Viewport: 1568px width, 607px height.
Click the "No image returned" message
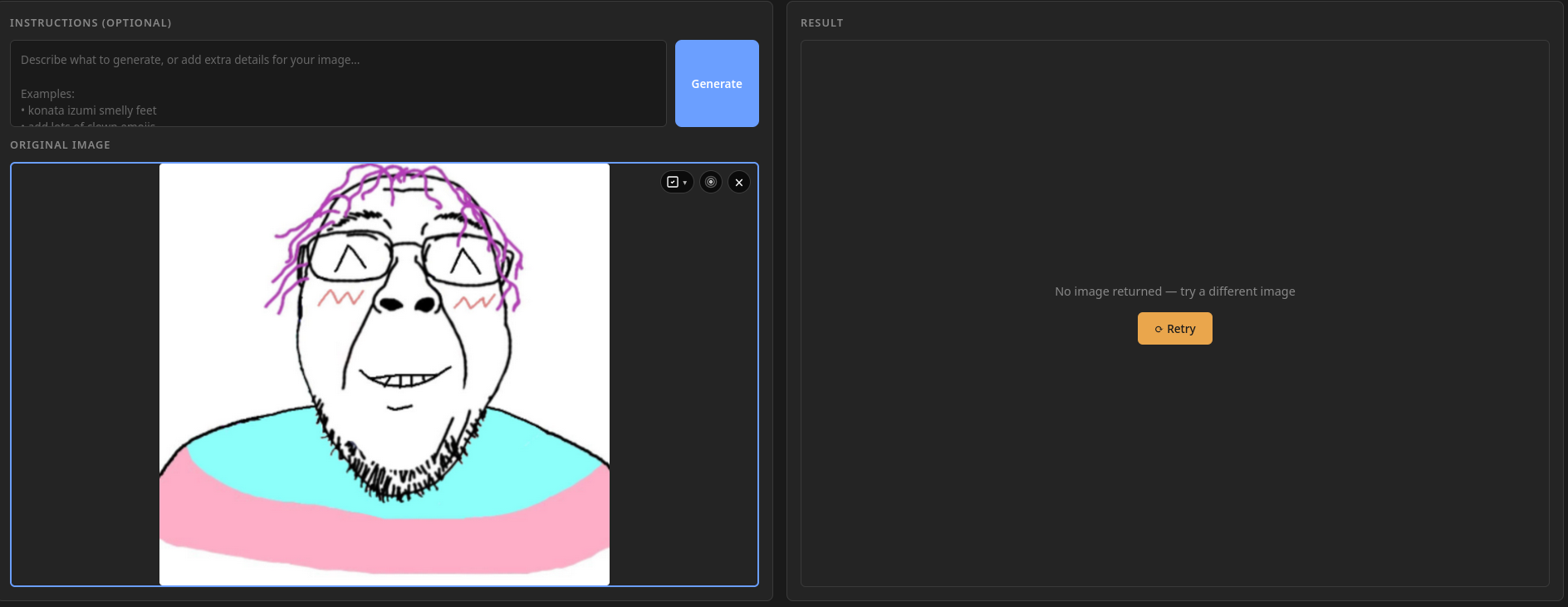tap(1174, 291)
